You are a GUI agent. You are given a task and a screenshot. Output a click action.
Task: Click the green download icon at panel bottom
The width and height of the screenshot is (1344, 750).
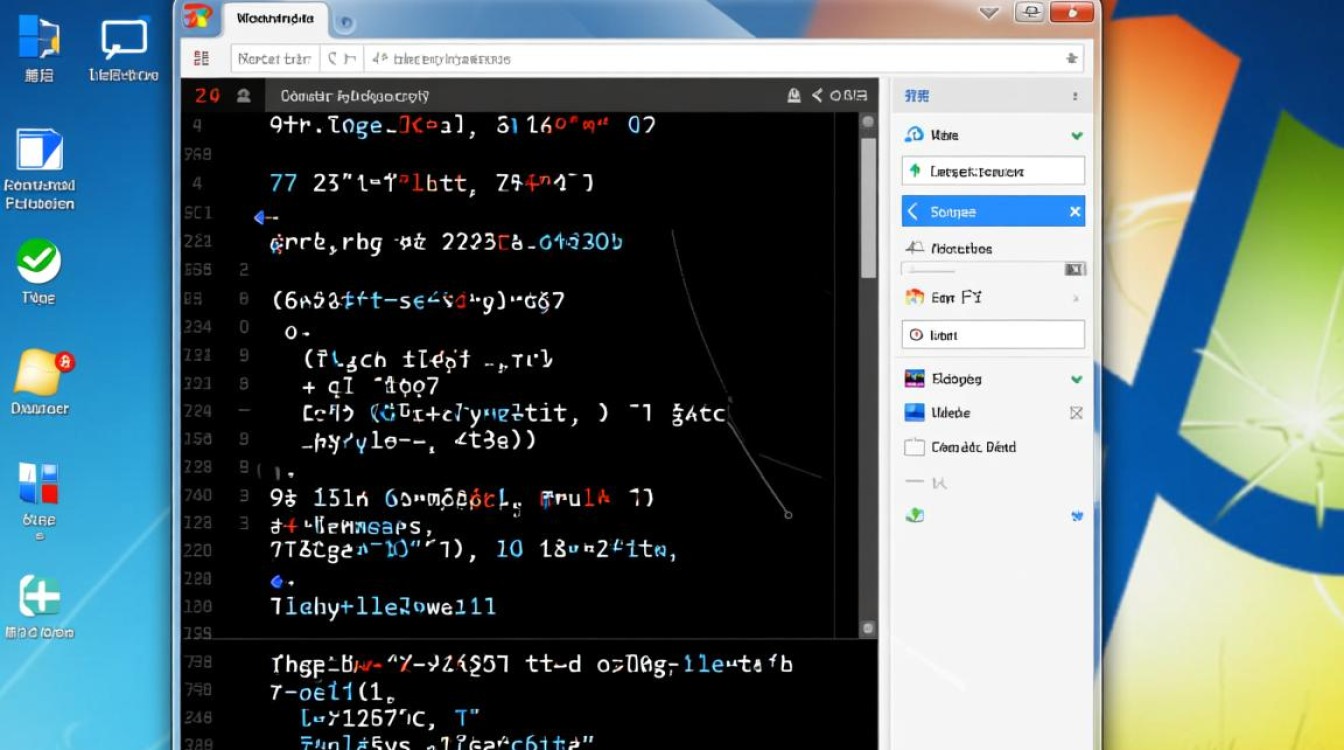point(914,516)
